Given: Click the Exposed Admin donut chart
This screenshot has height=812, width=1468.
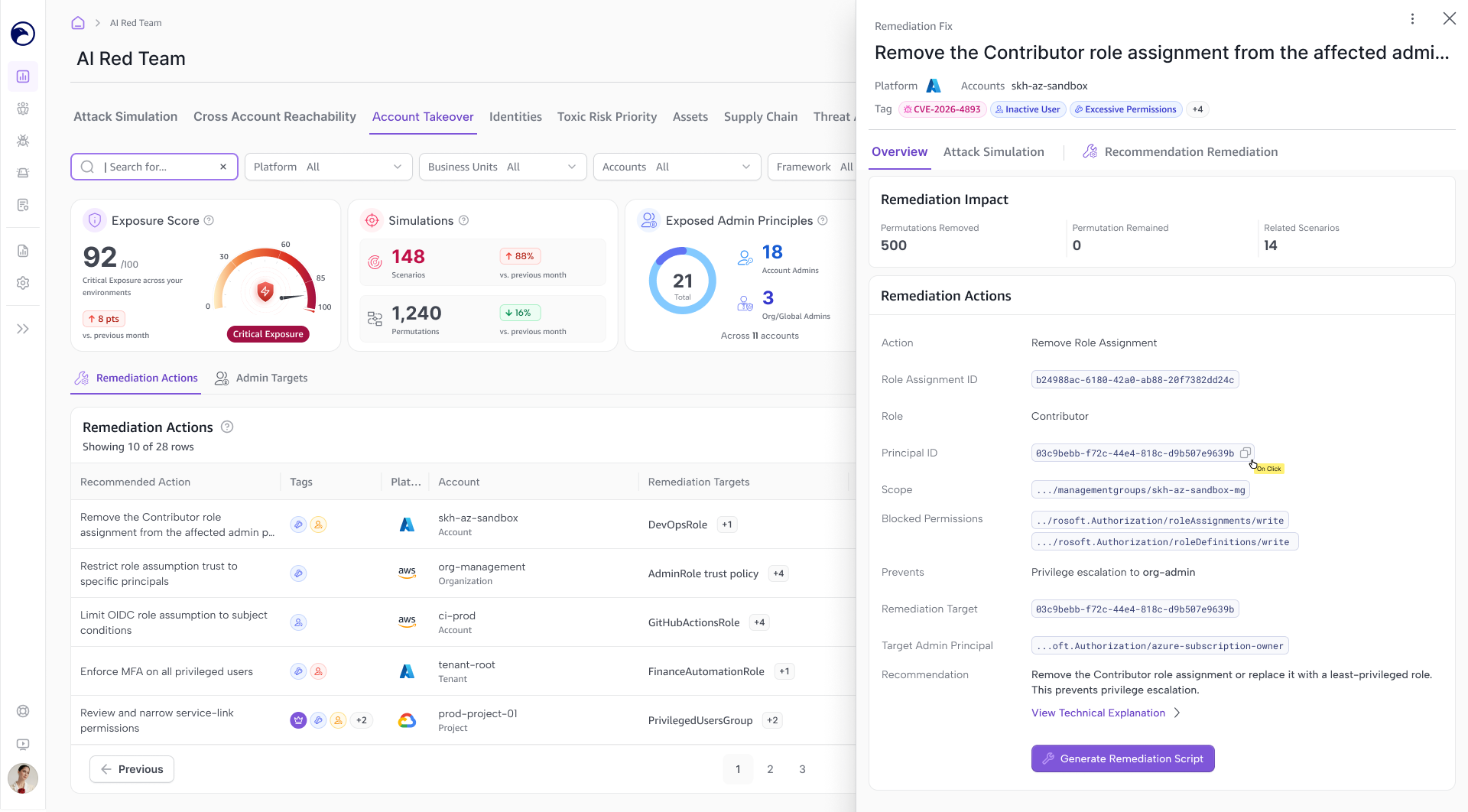Looking at the screenshot, I should pyautogui.click(x=683, y=281).
